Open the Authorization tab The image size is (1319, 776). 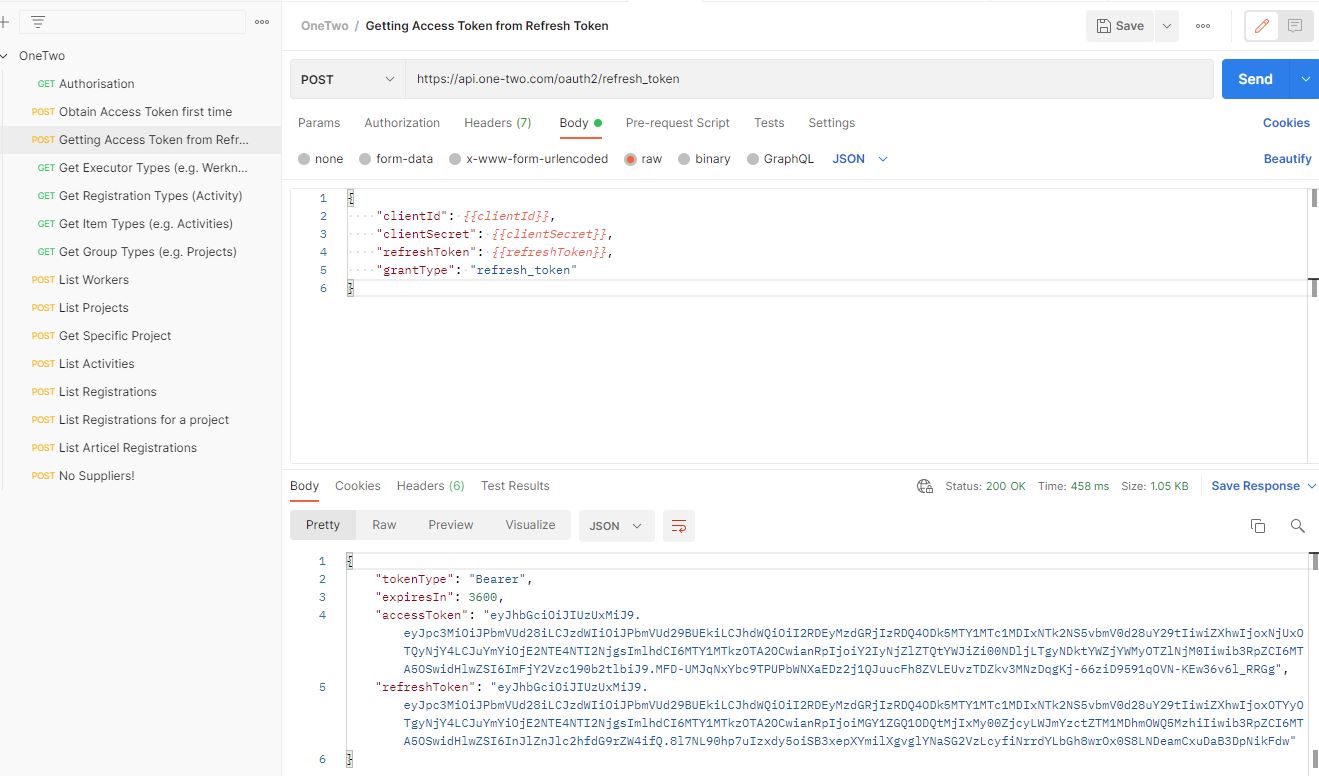tap(402, 123)
